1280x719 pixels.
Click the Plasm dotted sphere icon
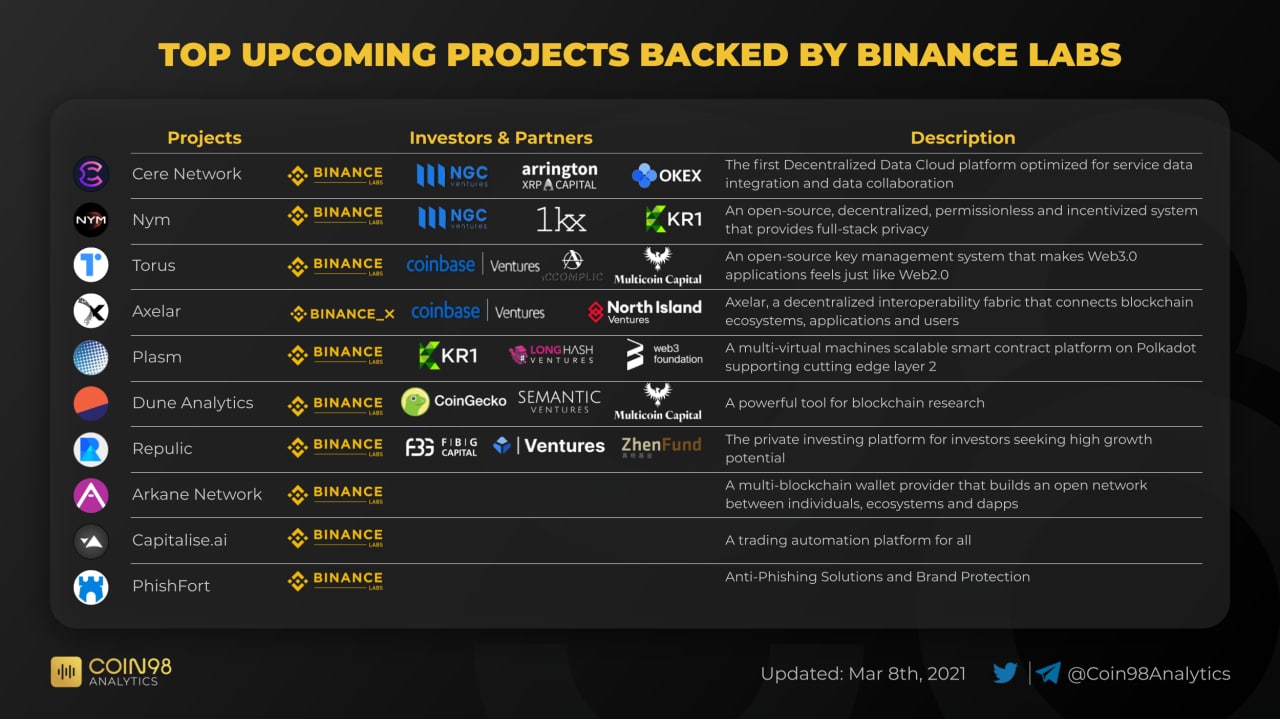[91, 357]
